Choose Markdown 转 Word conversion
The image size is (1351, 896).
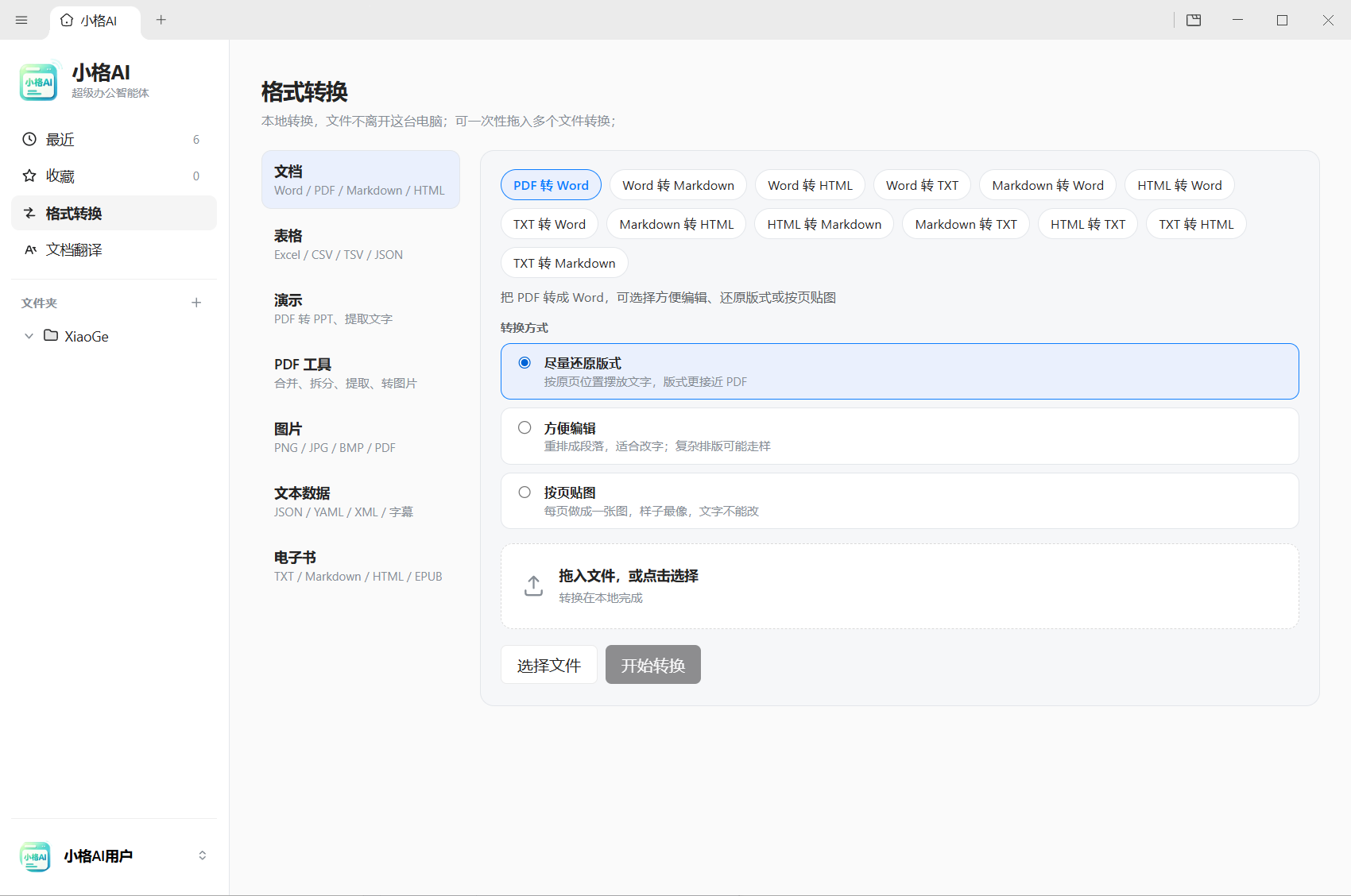pyautogui.click(x=1047, y=185)
